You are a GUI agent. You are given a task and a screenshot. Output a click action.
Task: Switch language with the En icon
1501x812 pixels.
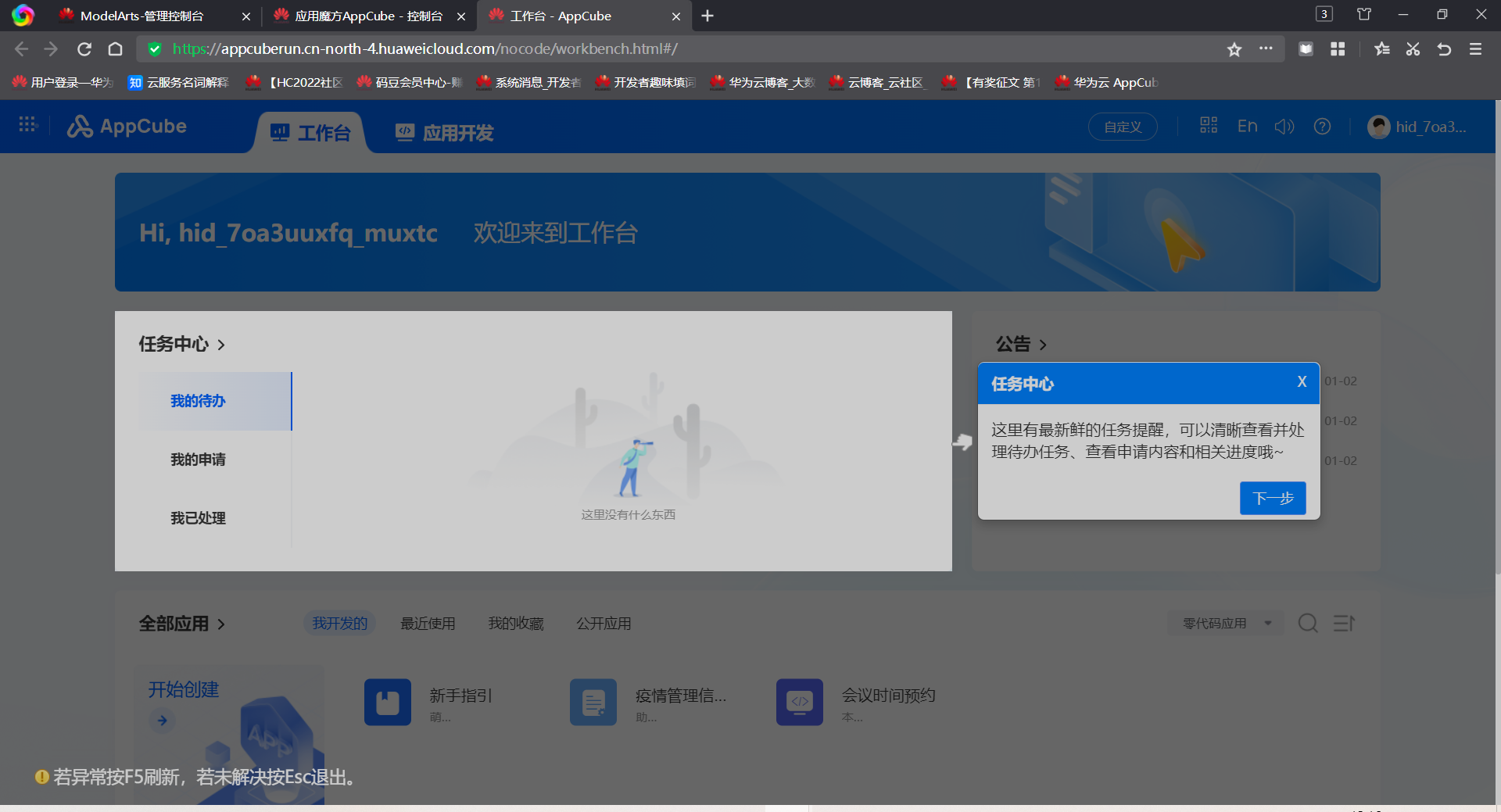coord(1248,126)
